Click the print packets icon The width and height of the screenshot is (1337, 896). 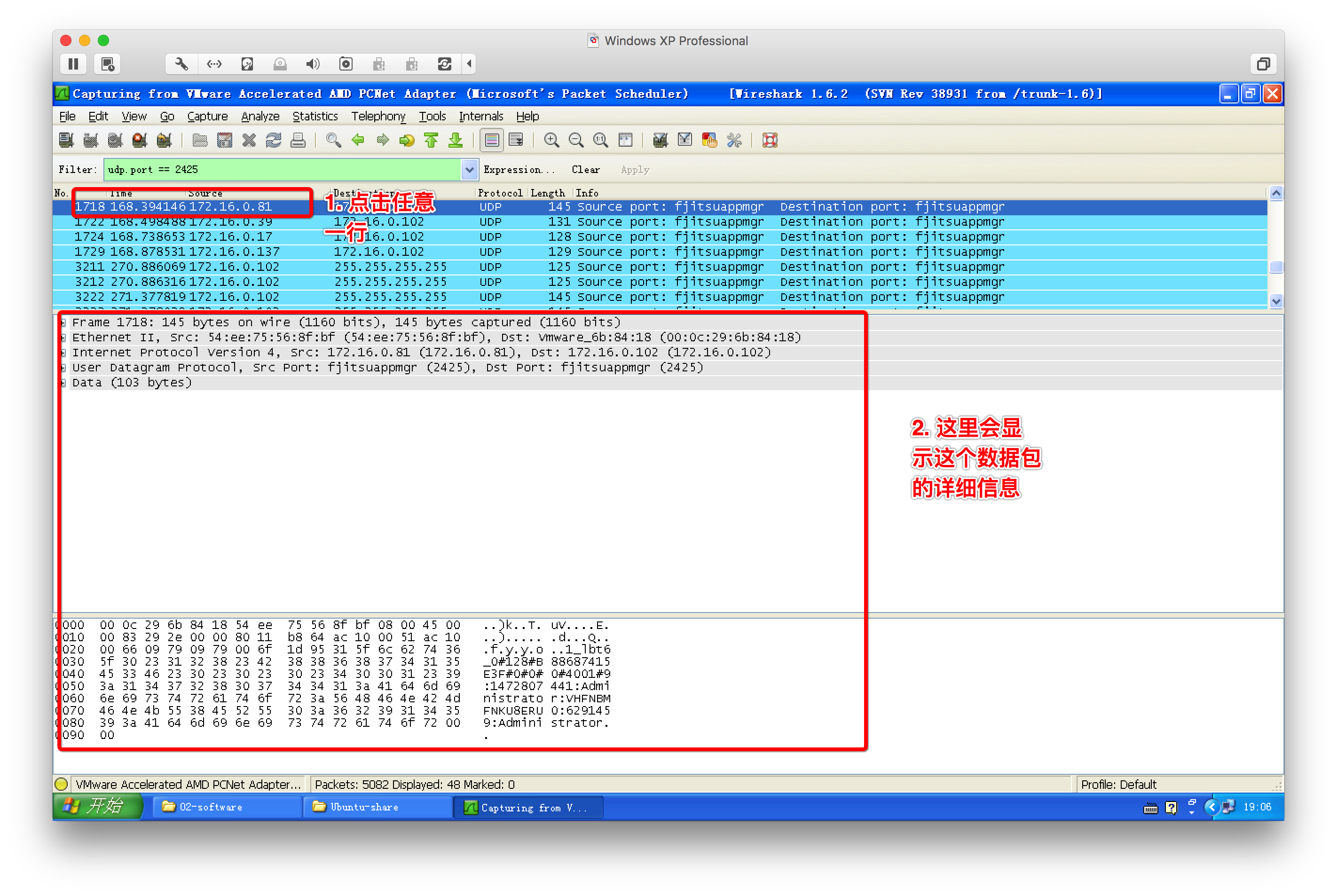click(298, 140)
